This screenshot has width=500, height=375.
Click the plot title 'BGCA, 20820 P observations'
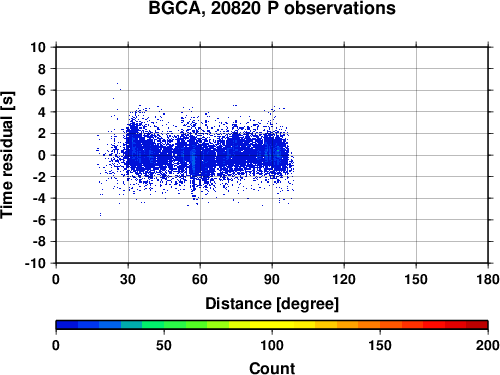coord(272,8)
